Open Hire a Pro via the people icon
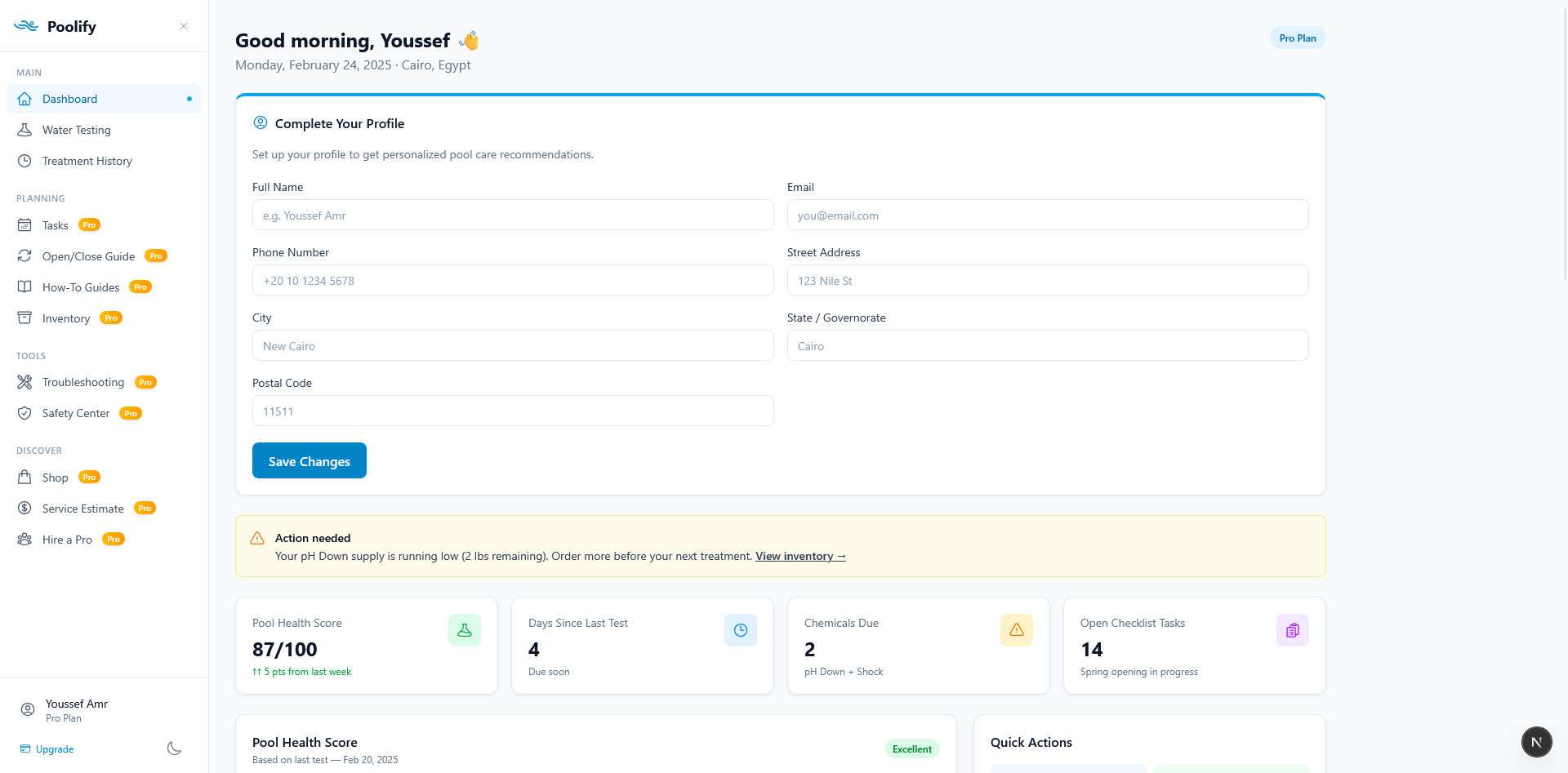The height and width of the screenshot is (773, 1568). coord(25,540)
